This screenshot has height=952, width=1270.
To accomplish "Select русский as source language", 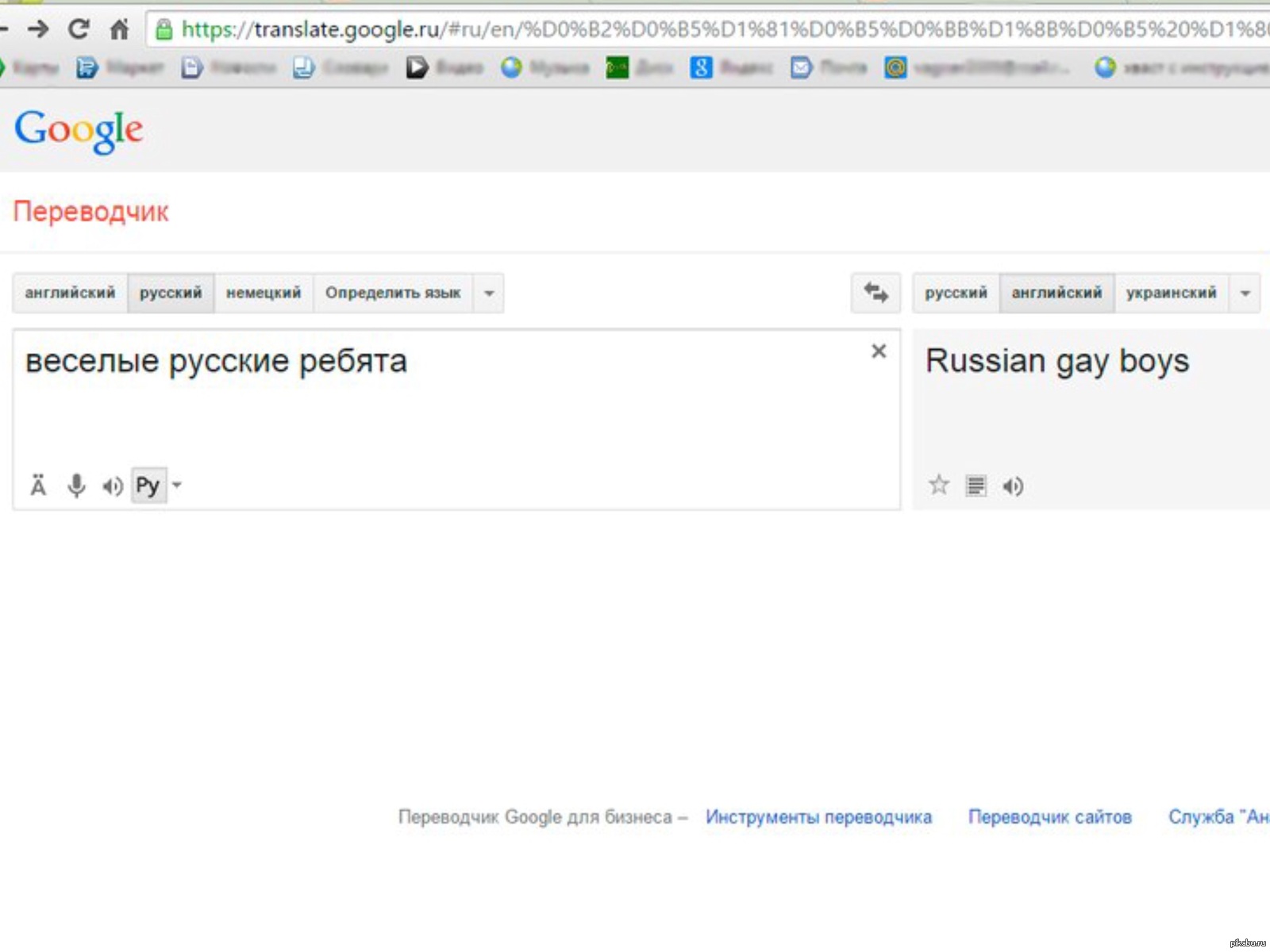I will point(171,293).
